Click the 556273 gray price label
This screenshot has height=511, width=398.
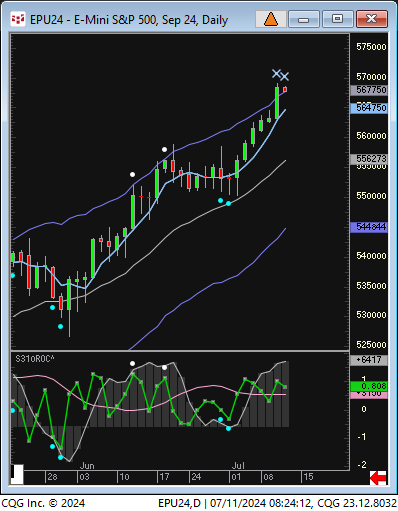click(369, 159)
